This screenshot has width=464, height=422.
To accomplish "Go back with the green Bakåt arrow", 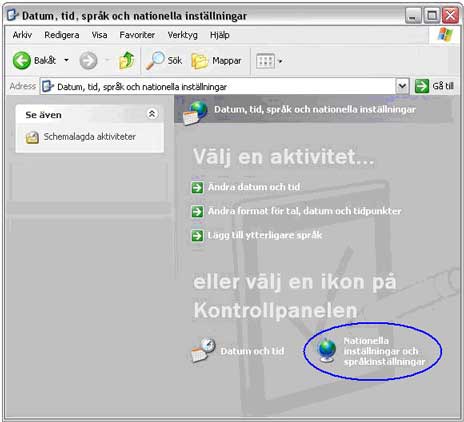I will pos(22,60).
